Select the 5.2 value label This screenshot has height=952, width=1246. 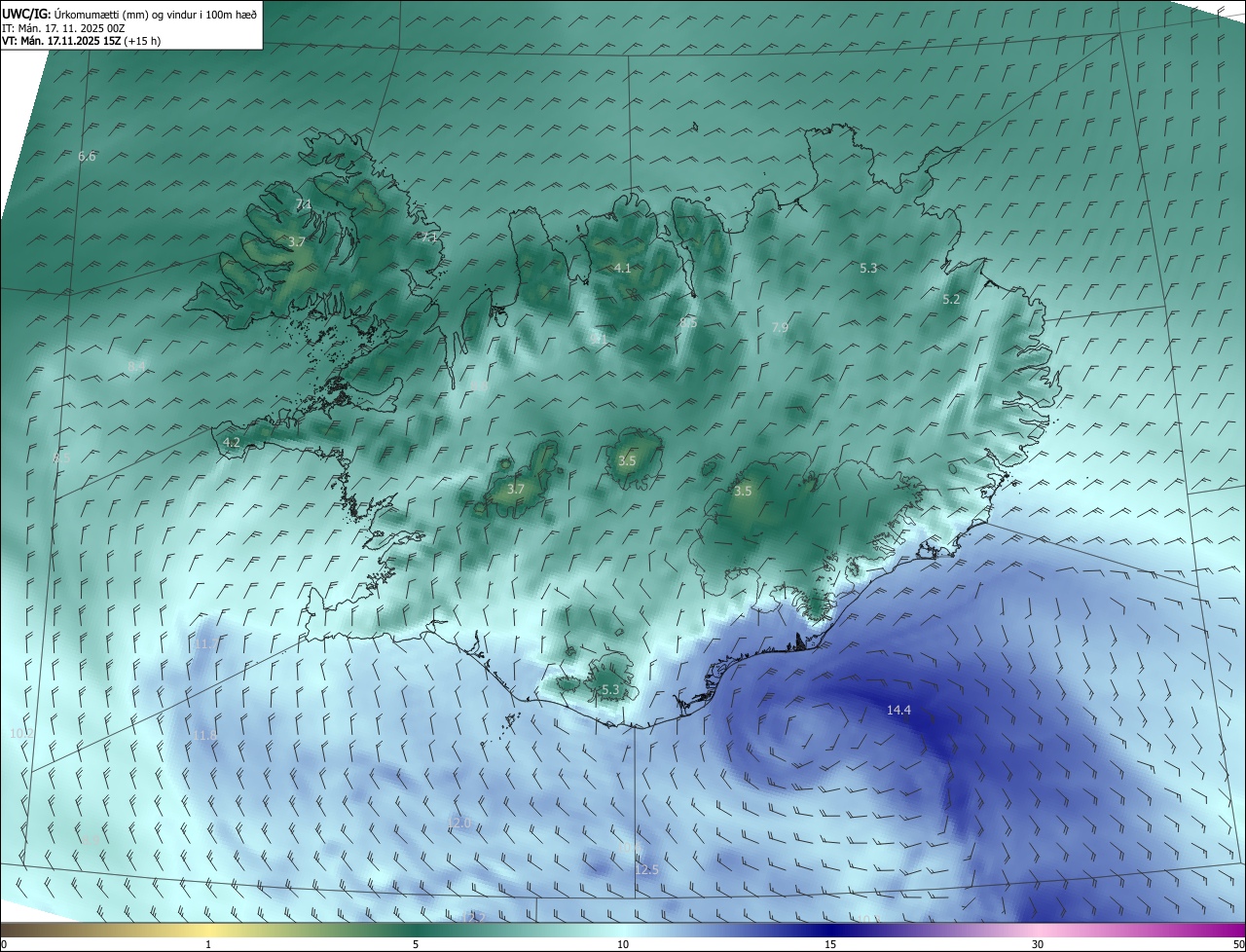[951, 300]
